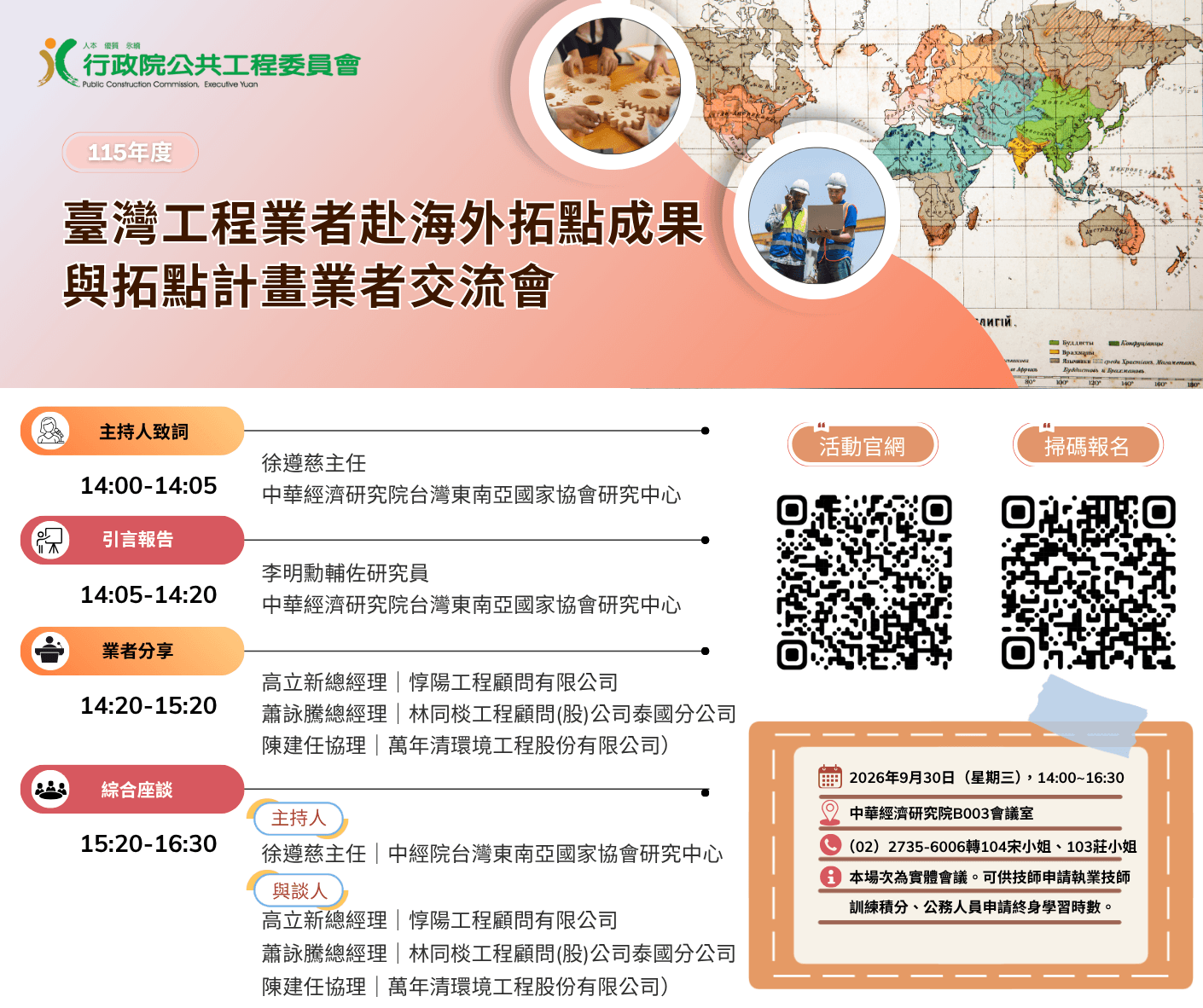The height and width of the screenshot is (1008, 1203).
Task: Click the group discussion icon beside 綜合座談
Action: [x=50, y=789]
